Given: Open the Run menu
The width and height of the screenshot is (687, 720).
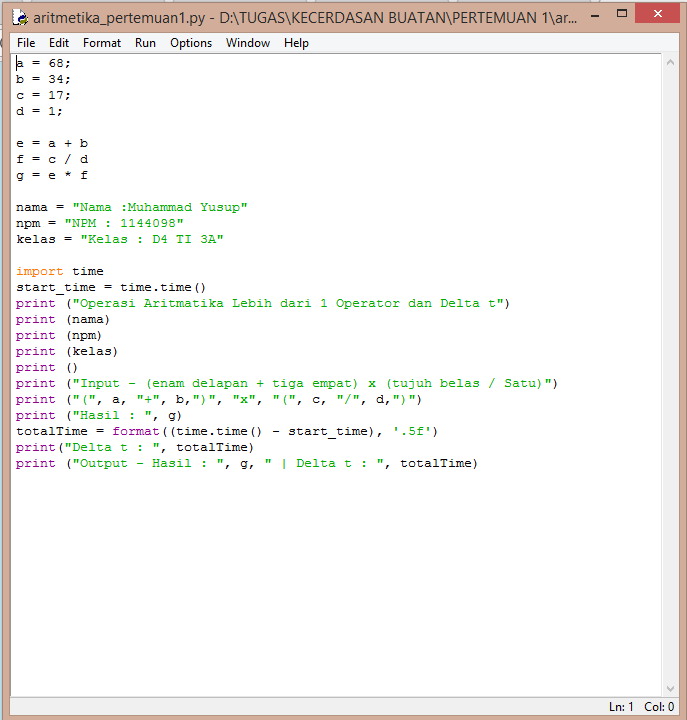Looking at the screenshot, I should point(145,43).
